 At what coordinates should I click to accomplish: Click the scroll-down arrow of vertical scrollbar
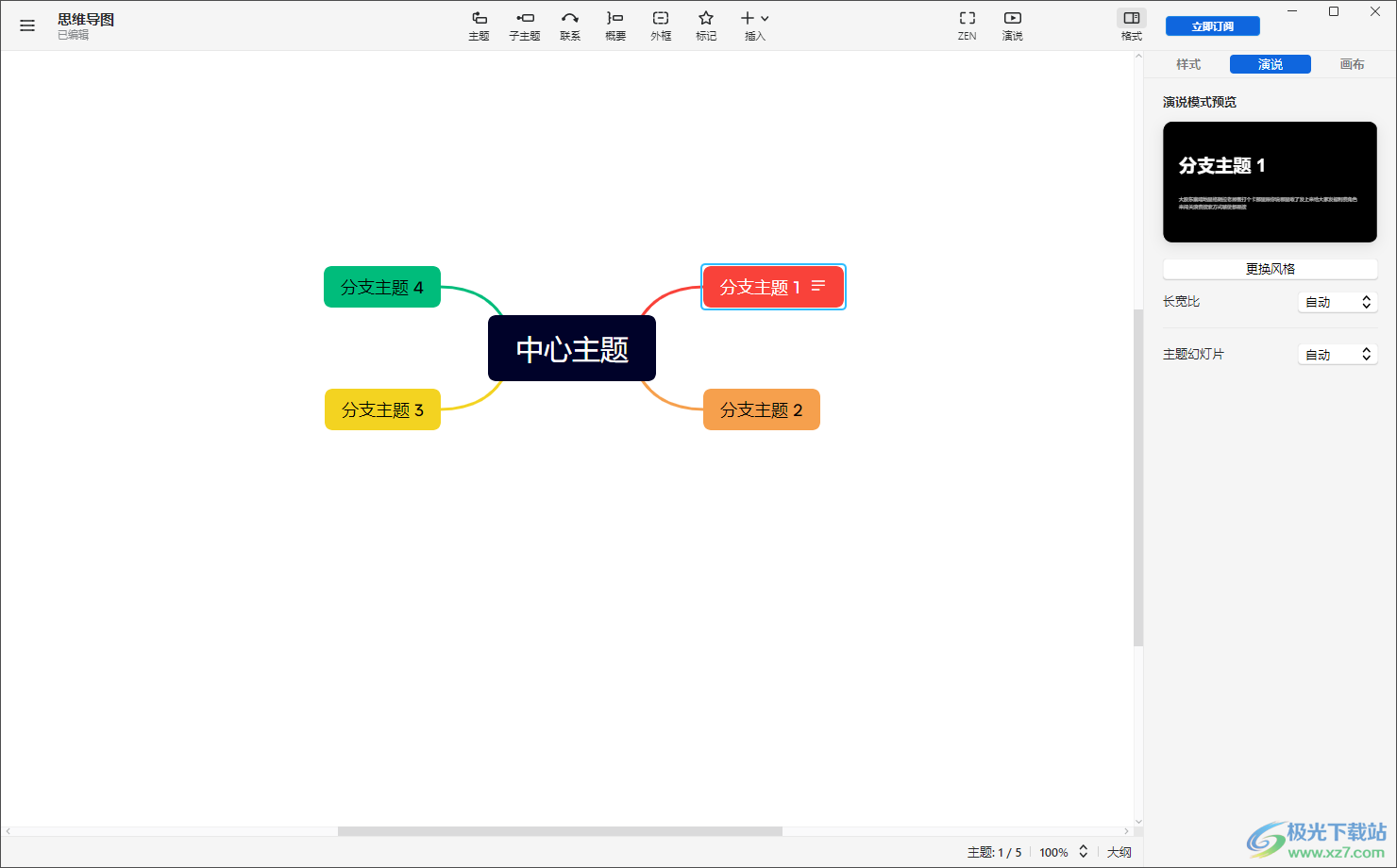[x=1138, y=822]
